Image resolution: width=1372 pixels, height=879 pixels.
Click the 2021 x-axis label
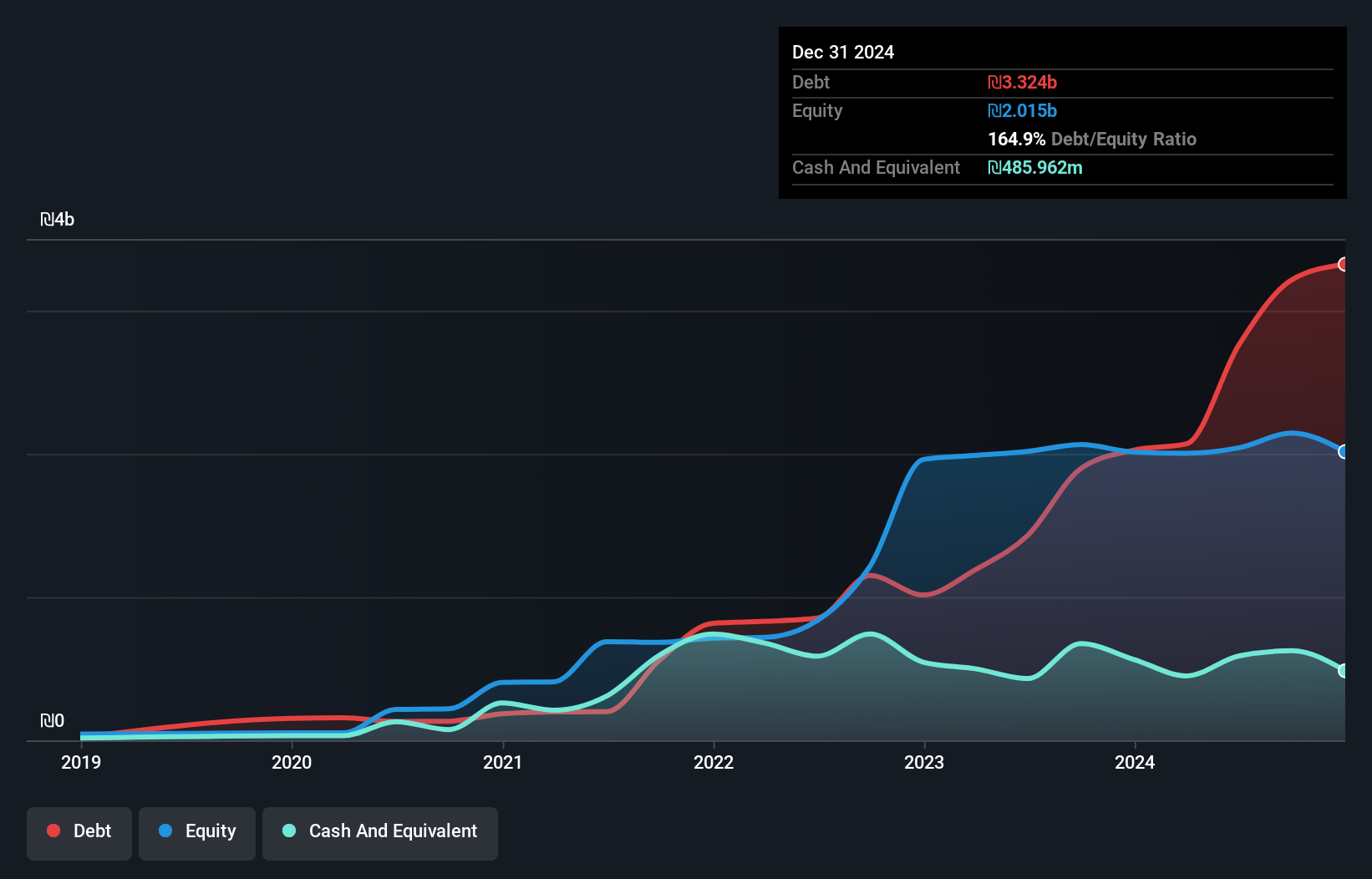pos(503,762)
